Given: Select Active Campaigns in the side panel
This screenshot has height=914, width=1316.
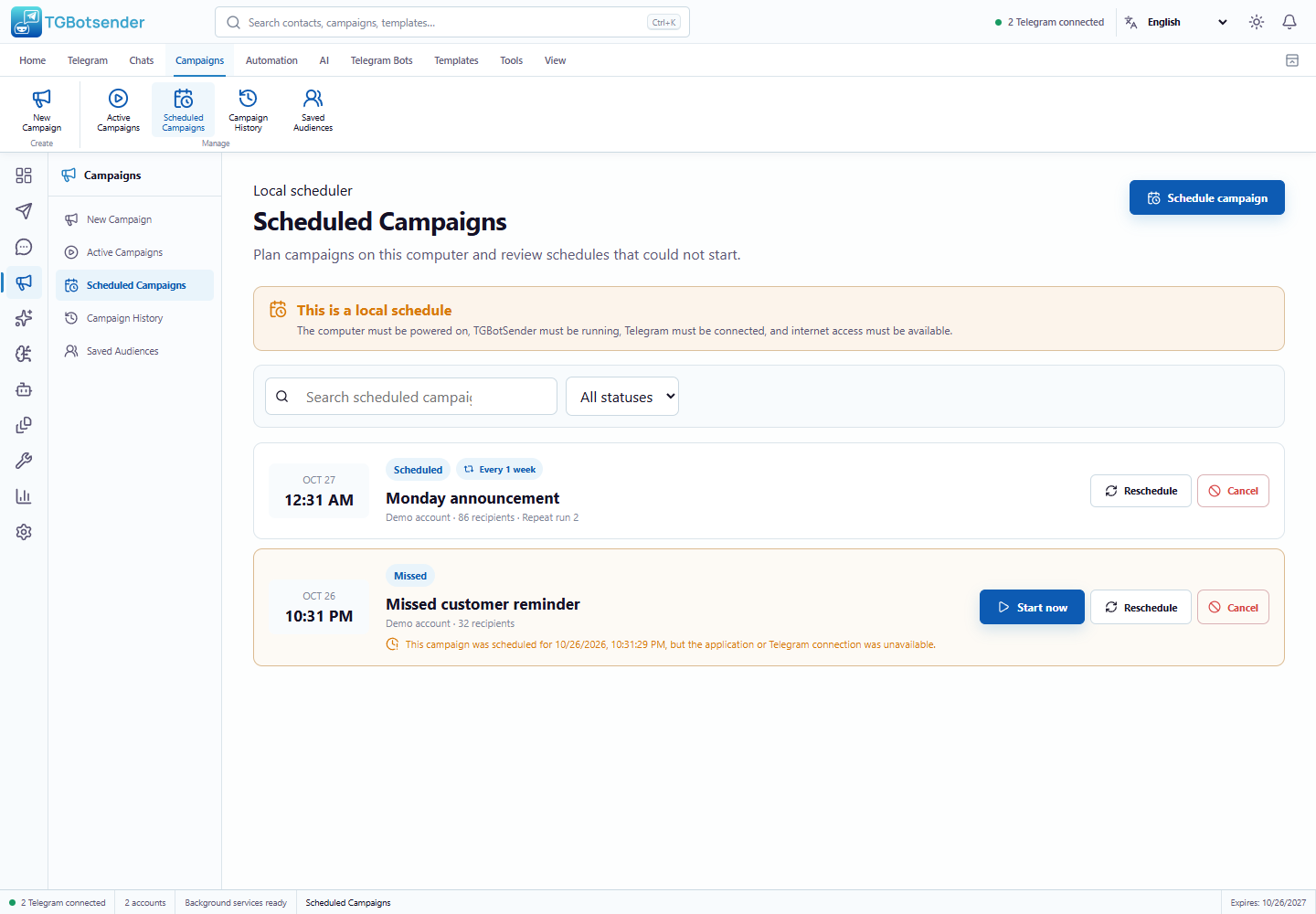Looking at the screenshot, I should 135,252.
